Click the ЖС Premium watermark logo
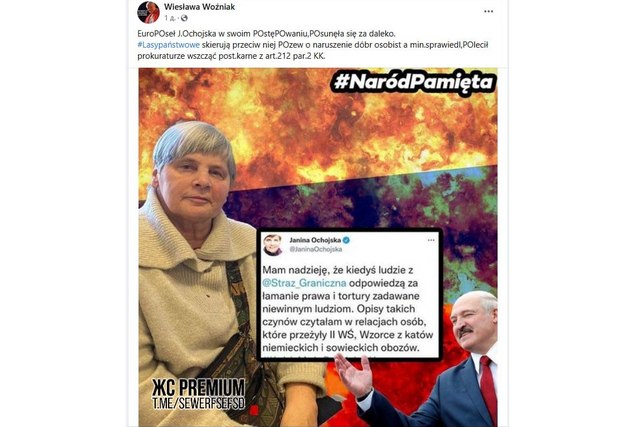The image size is (640, 427). pyautogui.click(x=199, y=387)
